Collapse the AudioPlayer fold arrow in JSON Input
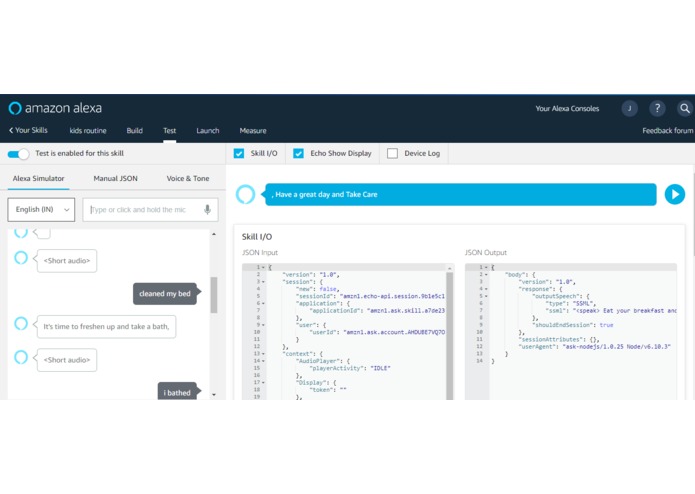This screenshot has width=695, height=494. click(x=263, y=361)
